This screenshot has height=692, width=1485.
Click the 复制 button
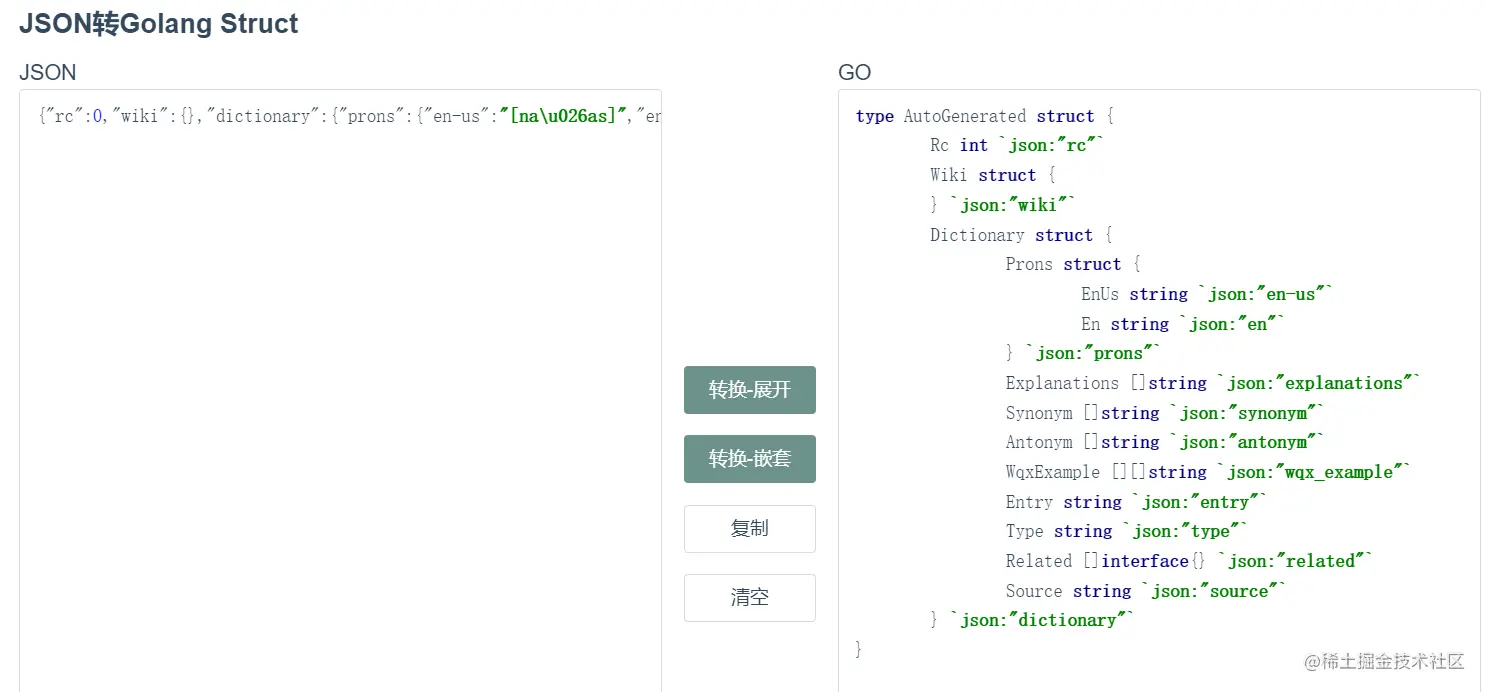click(x=749, y=529)
